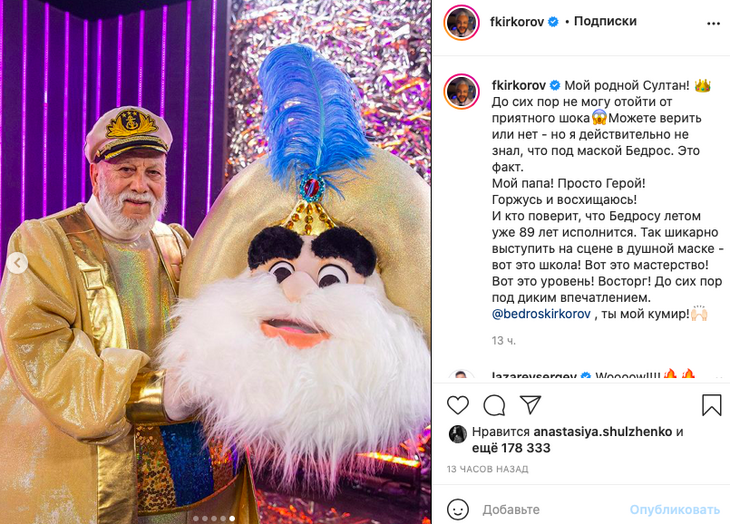This screenshot has width=730, height=524.
Task: Click Опубликовать to post comment
Action: [x=675, y=510]
